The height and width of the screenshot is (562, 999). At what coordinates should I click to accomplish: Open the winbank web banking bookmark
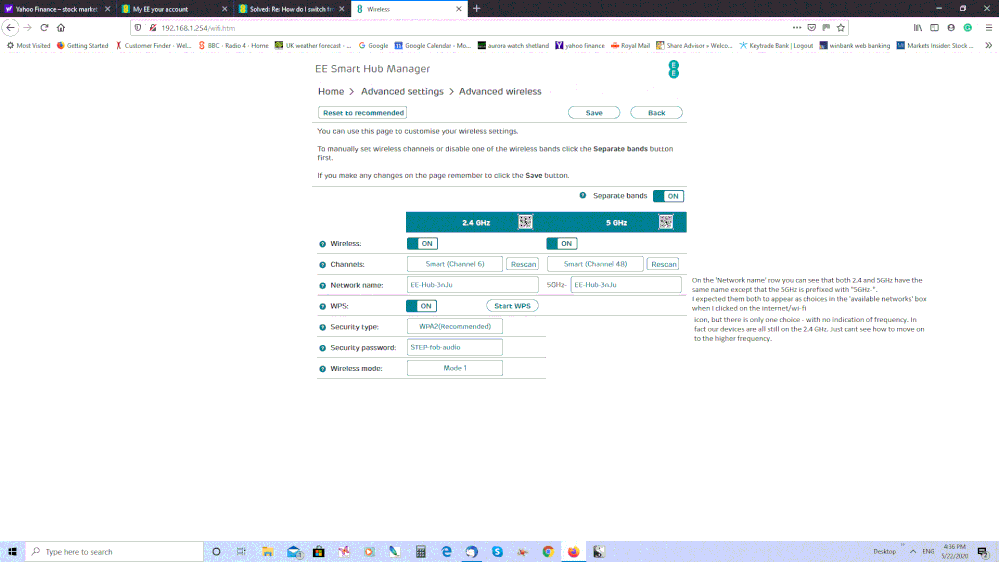[x=854, y=45]
